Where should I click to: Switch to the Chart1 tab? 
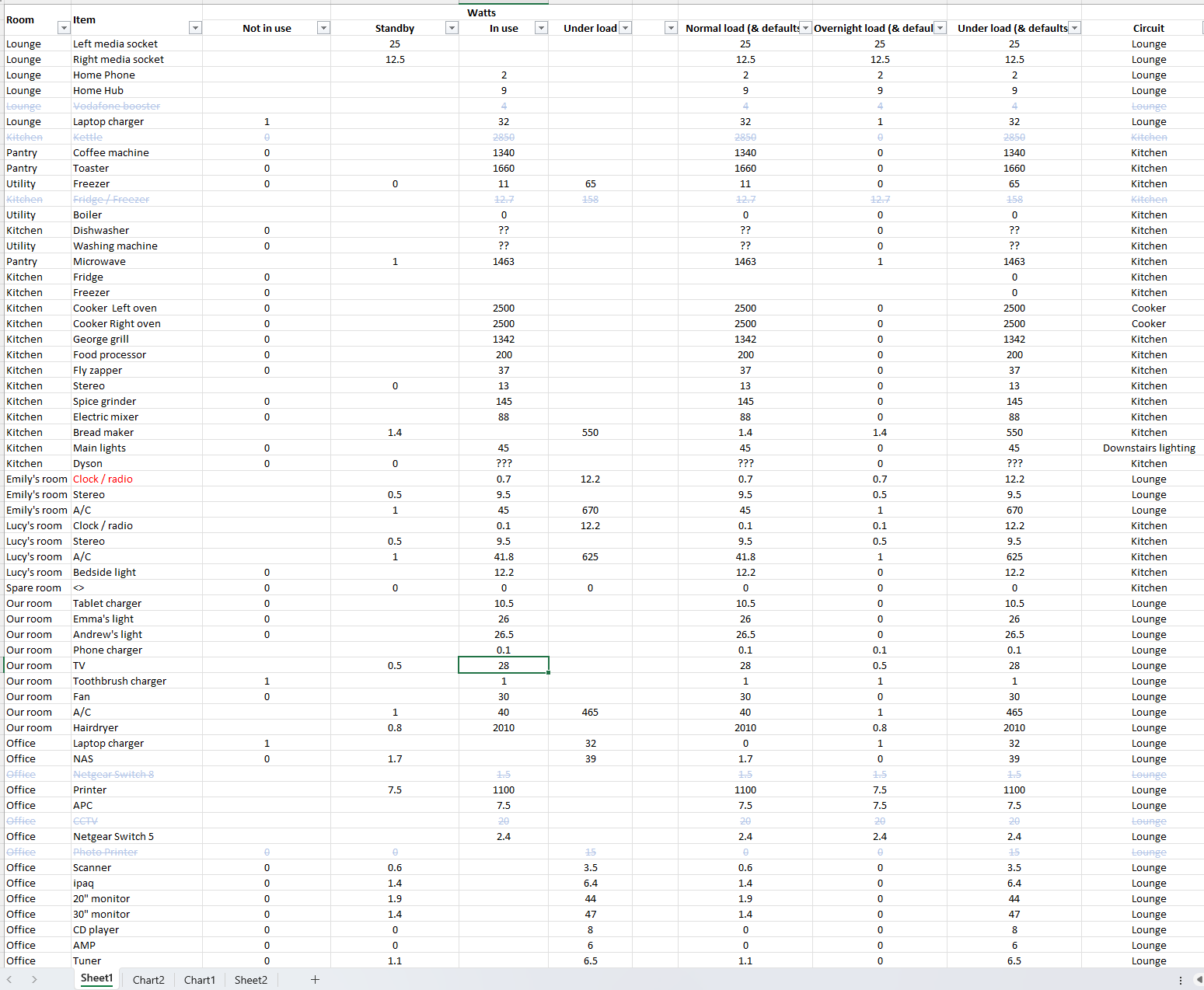coord(199,980)
